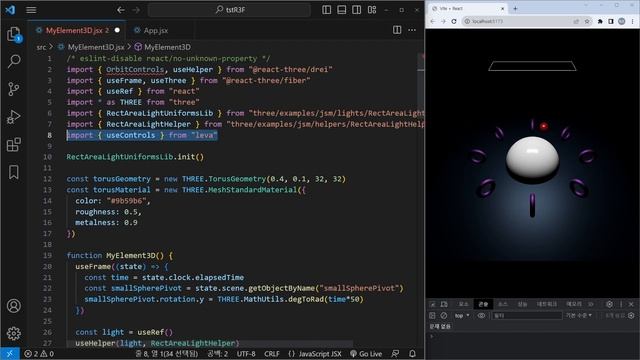Switch to DevTools Network tab
Image resolution: width=640 pixels, height=360 pixels.
(x=547, y=304)
